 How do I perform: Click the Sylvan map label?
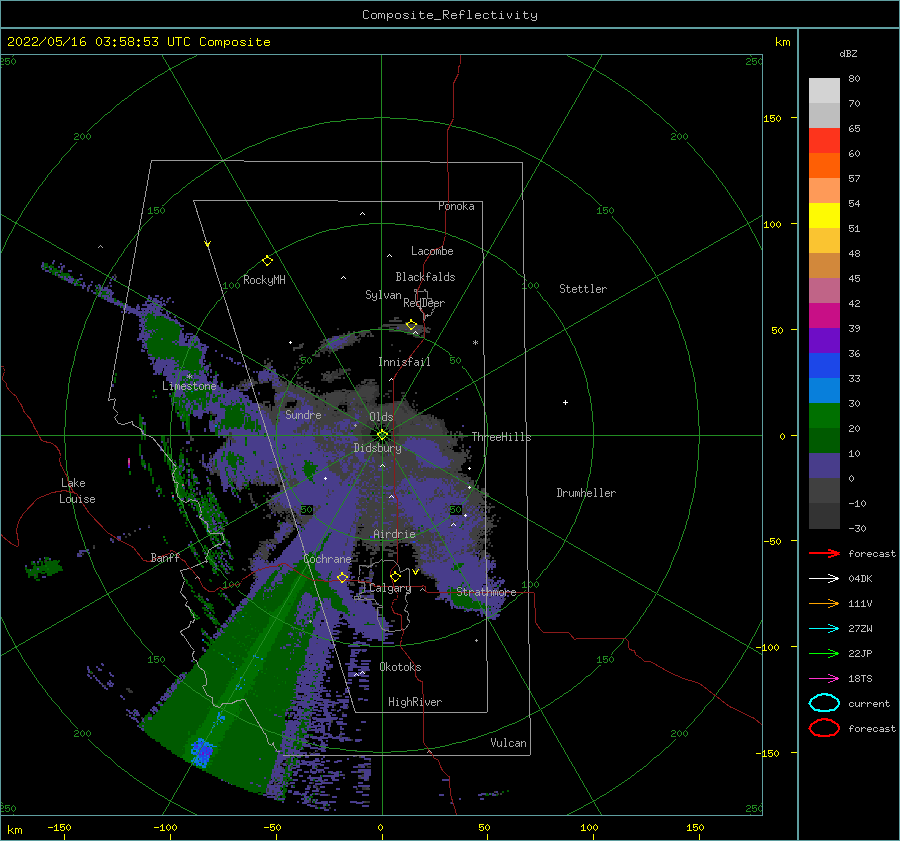click(x=383, y=295)
